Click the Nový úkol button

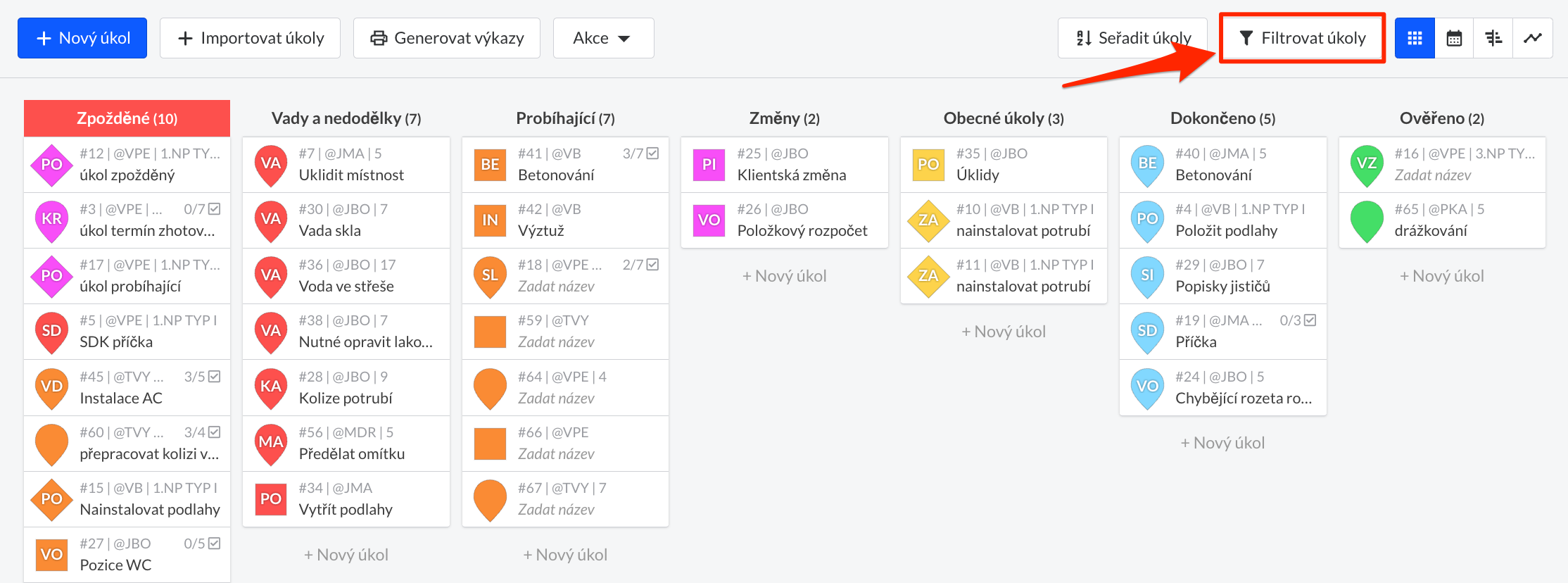click(x=82, y=38)
